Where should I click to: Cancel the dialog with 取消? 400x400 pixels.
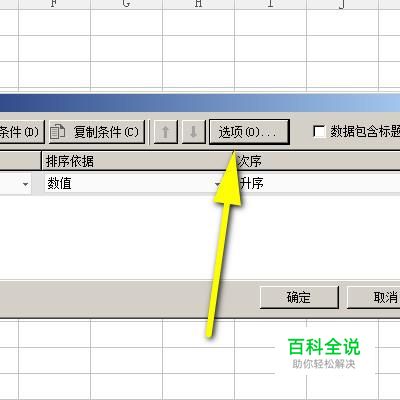click(x=374, y=297)
